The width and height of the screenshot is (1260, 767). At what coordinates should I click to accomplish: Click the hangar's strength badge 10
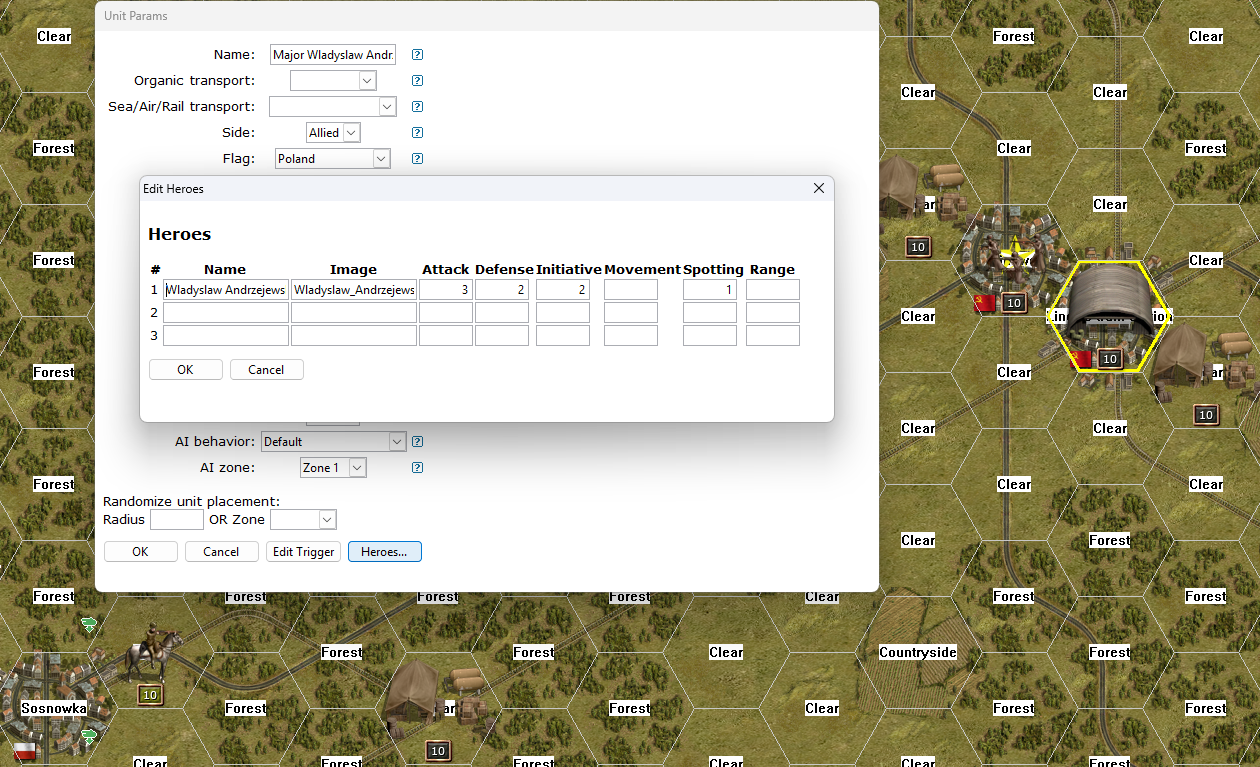(1109, 359)
